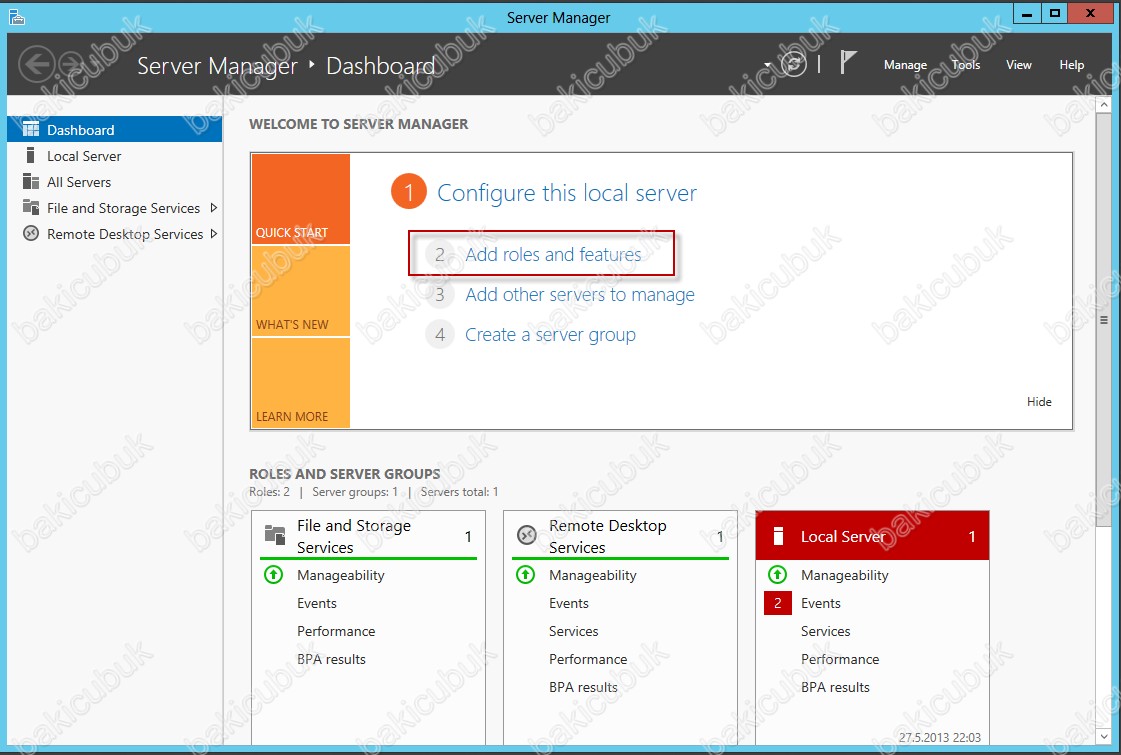
Task: Expand Remote Desktop Services in sidebar
Action: click(213, 234)
